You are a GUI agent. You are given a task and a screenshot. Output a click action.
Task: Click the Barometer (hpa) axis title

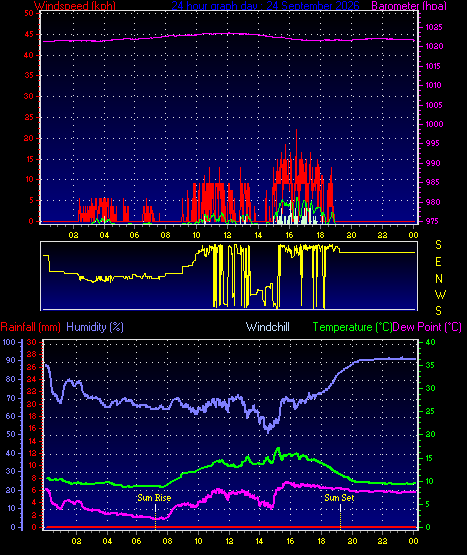(x=409, y=6)
